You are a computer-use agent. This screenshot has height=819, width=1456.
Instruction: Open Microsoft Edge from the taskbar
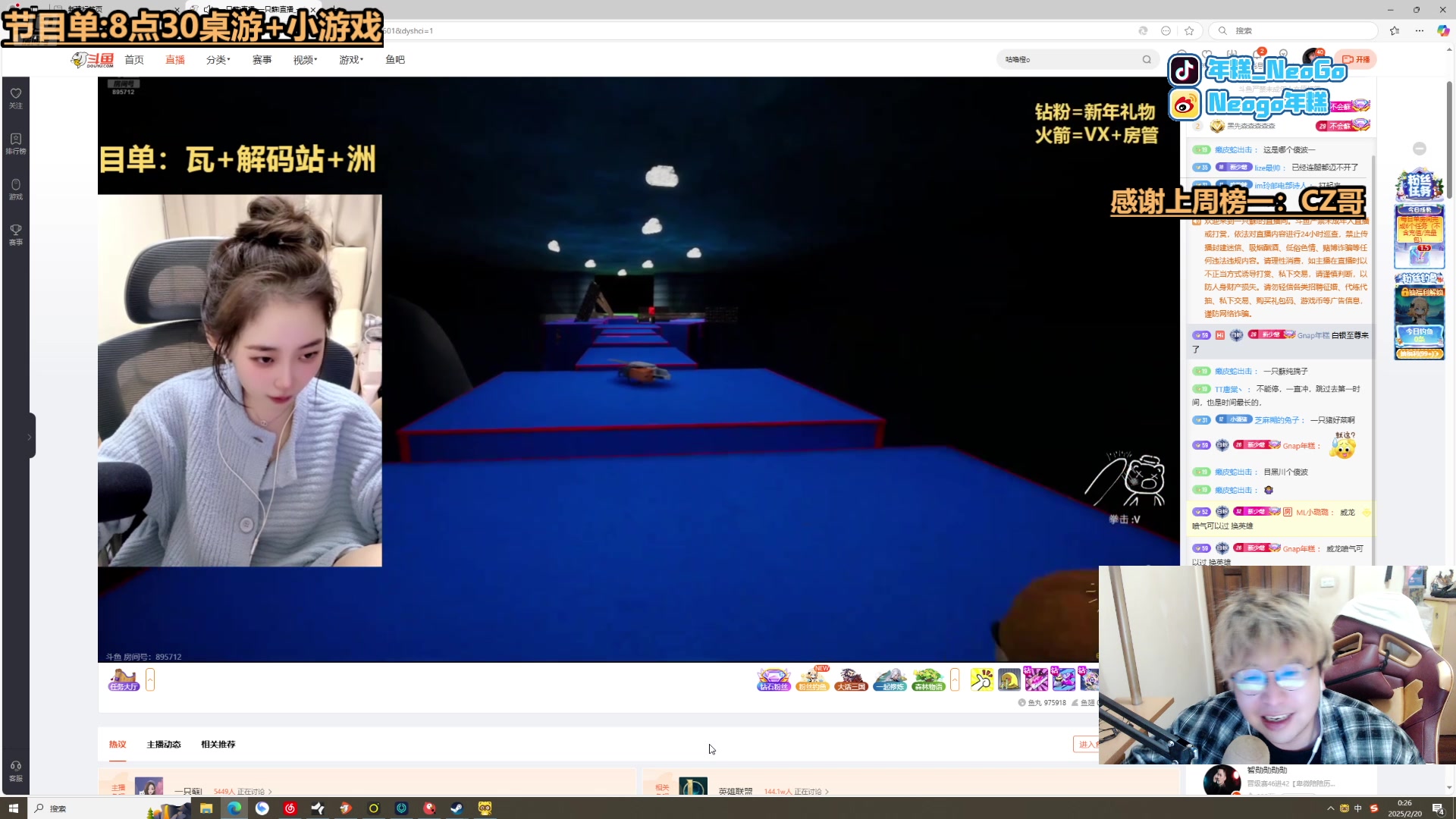[x=234, y=808]
